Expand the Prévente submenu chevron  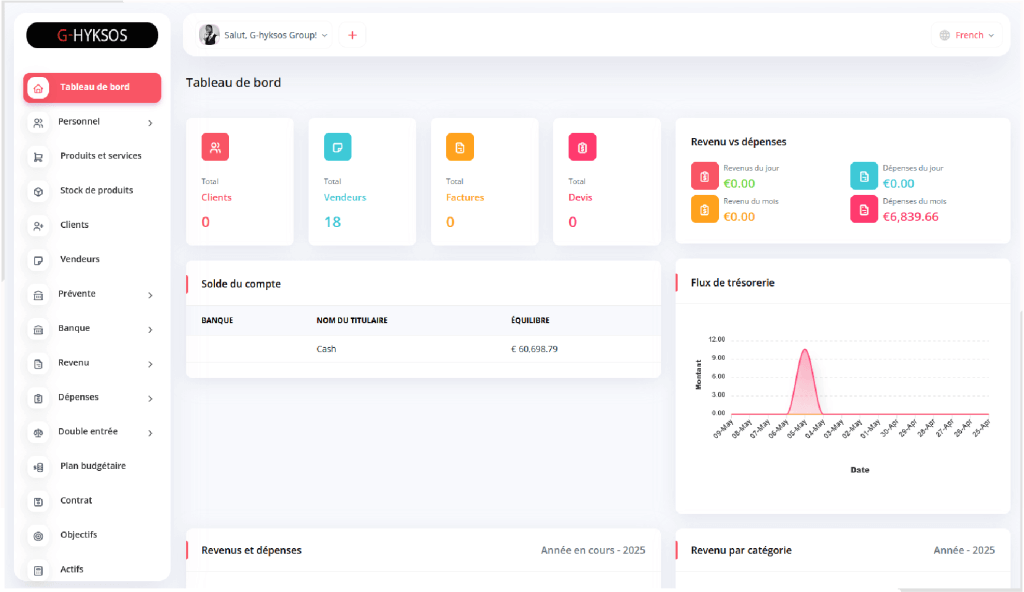[150, 295]
